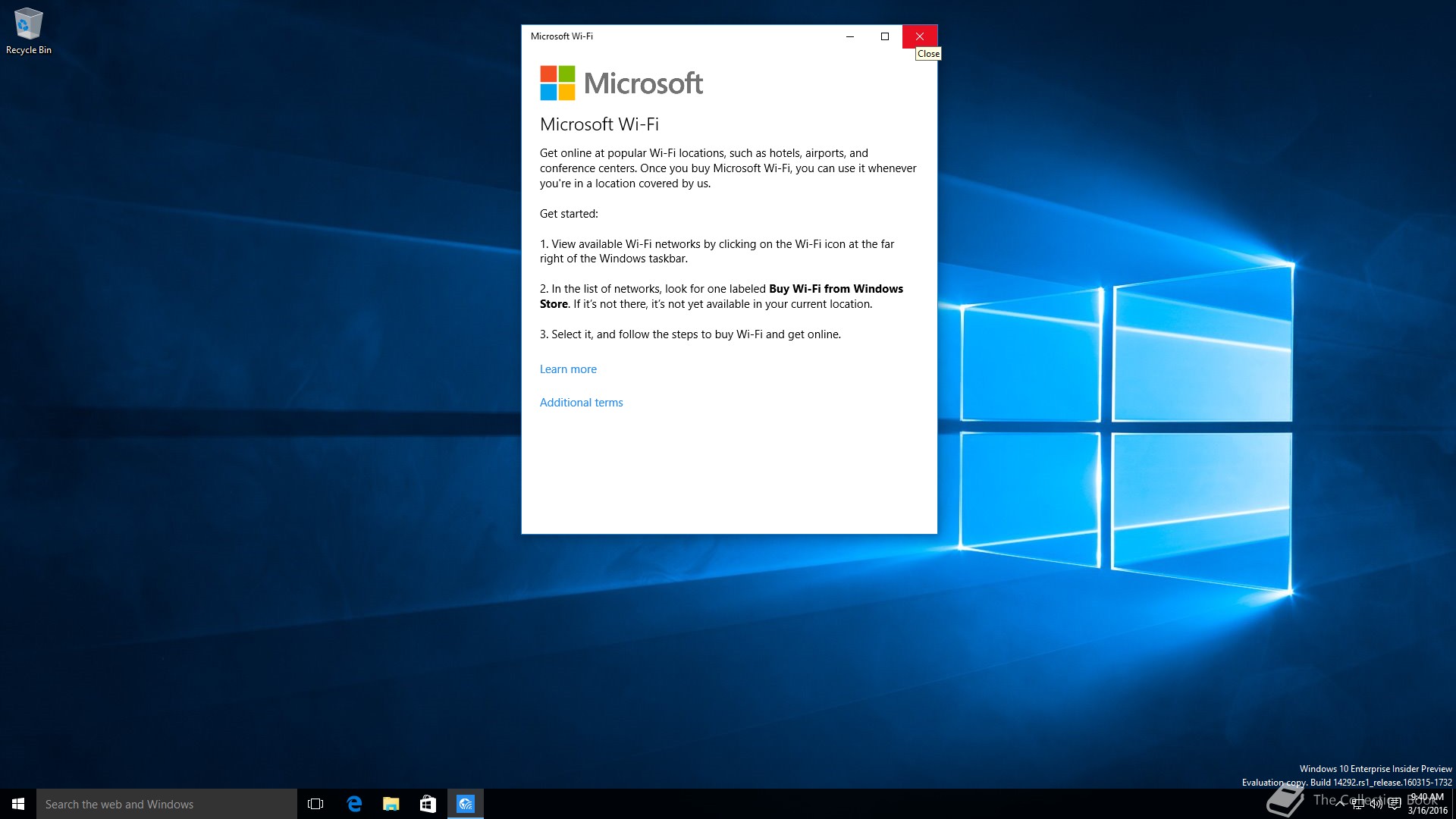This screenshot has height=819, width=1456.
Task: Click 'Microsoft Wi-Fi' in the window title bar
Action: 562,36
